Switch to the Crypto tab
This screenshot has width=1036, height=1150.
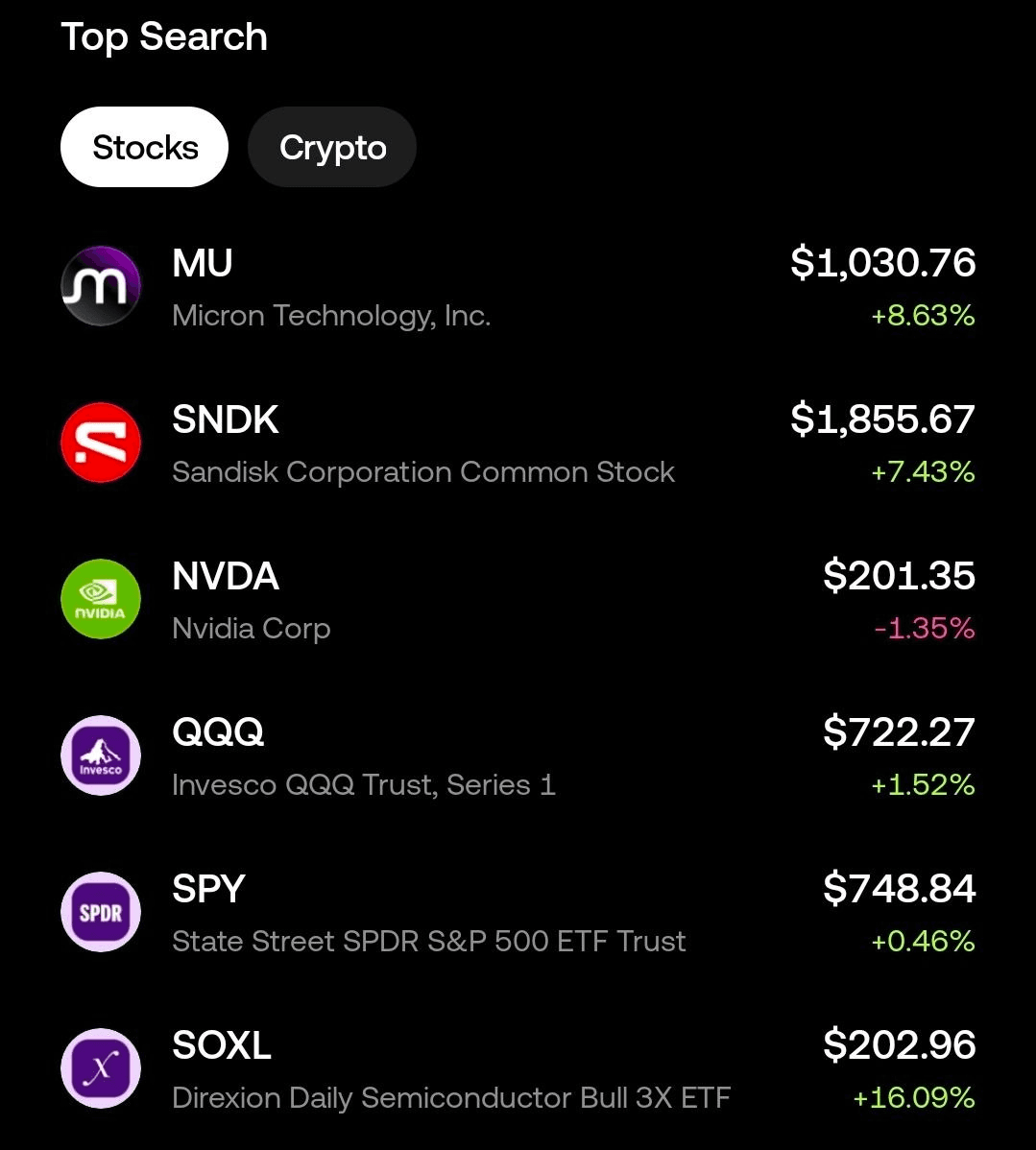point(332,147)
